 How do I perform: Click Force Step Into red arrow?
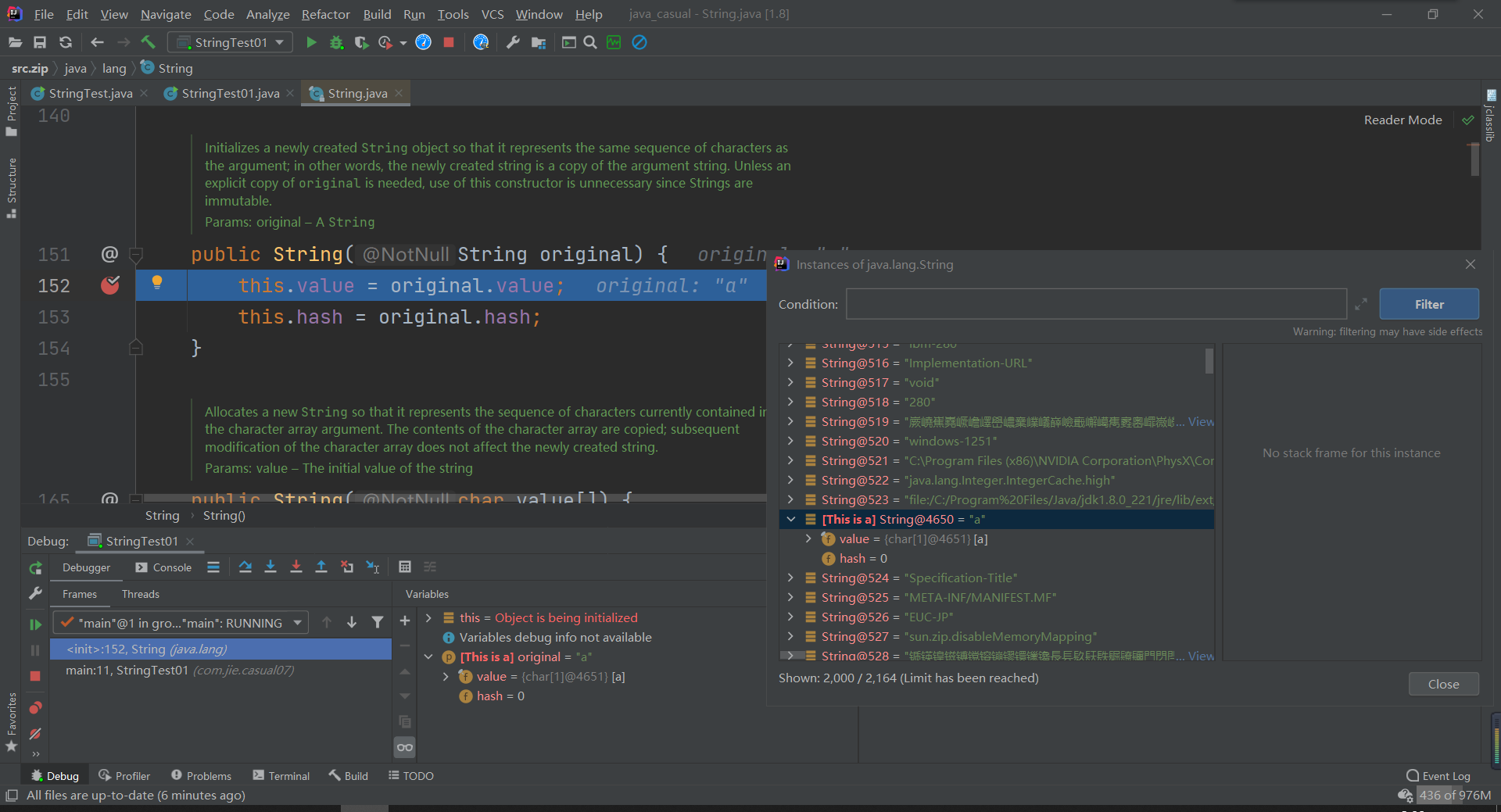pos(296,567)
